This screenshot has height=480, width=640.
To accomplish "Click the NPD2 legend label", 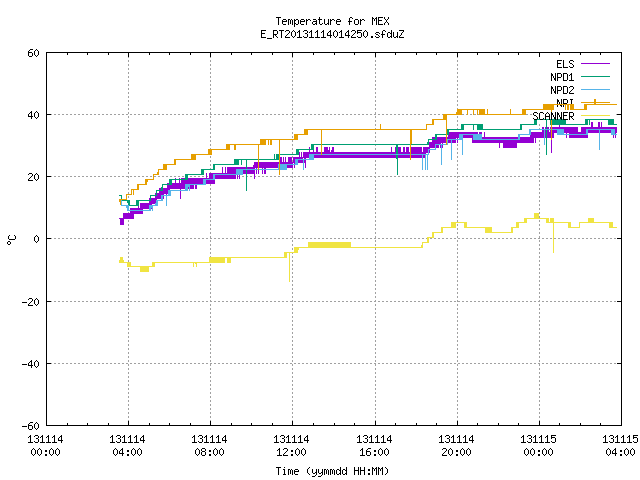I will click(562, 90).
